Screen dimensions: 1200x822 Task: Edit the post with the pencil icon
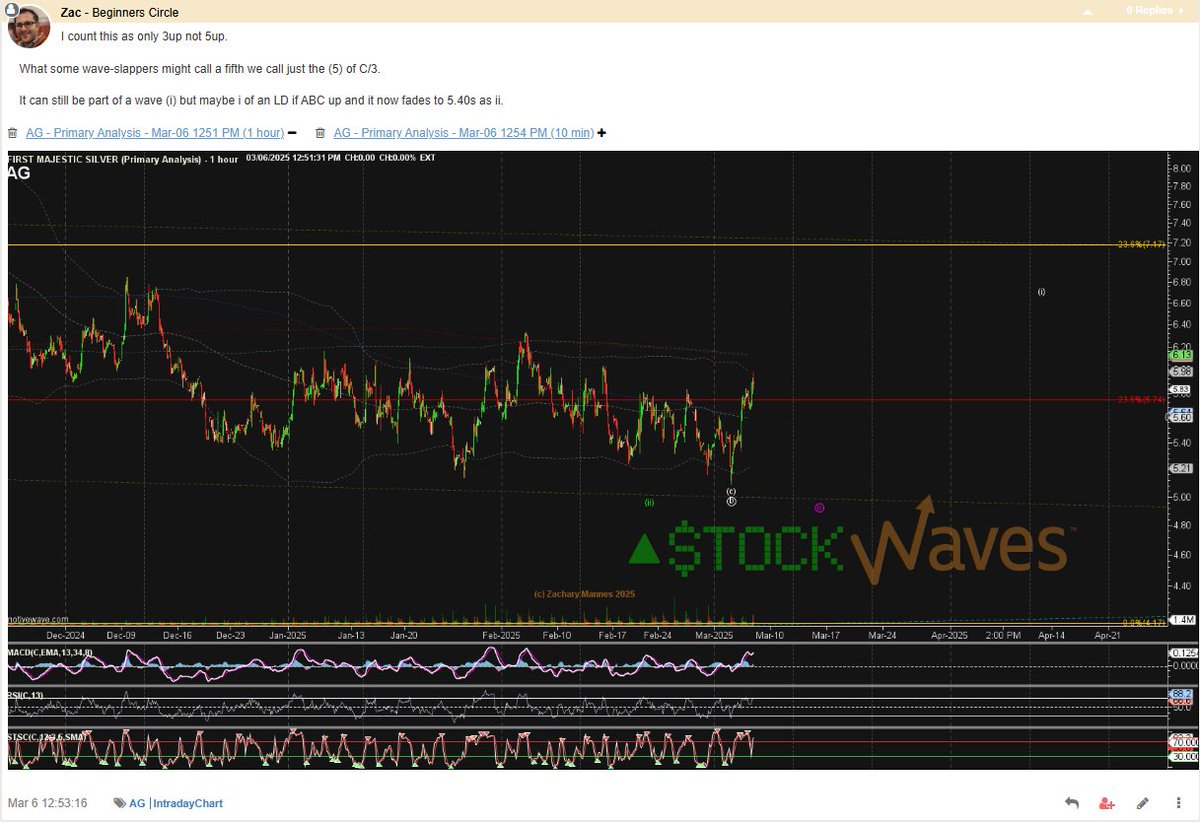(1143, 803)
